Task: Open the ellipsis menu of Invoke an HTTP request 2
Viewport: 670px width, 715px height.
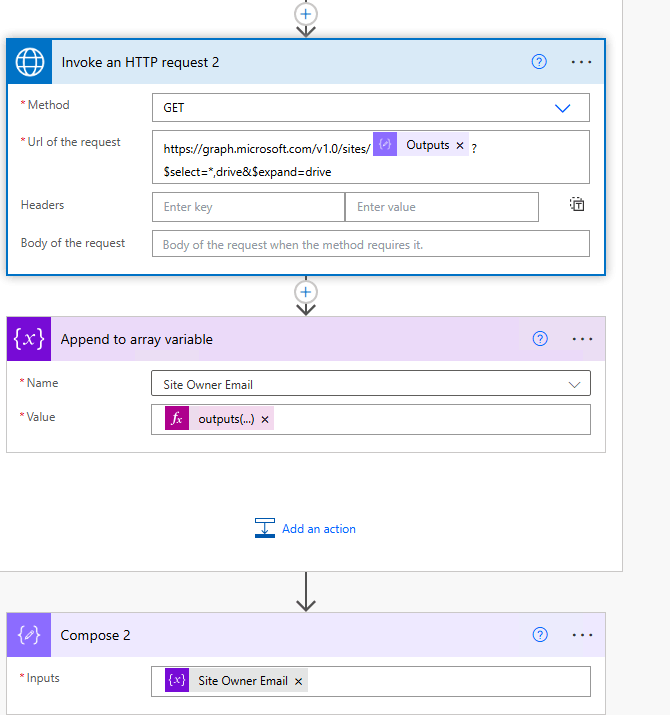Action: click(x=582, y=62)
